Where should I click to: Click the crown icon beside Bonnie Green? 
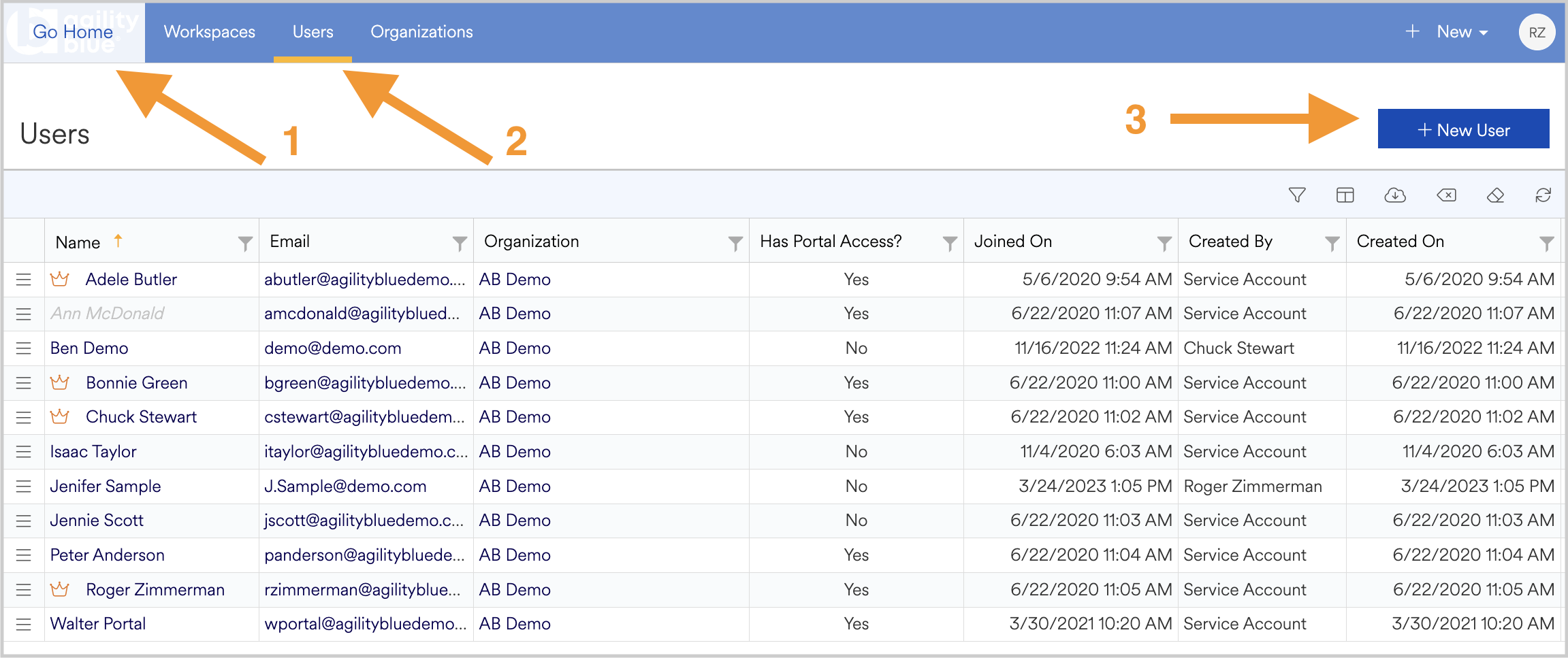(x=60, y=382)
